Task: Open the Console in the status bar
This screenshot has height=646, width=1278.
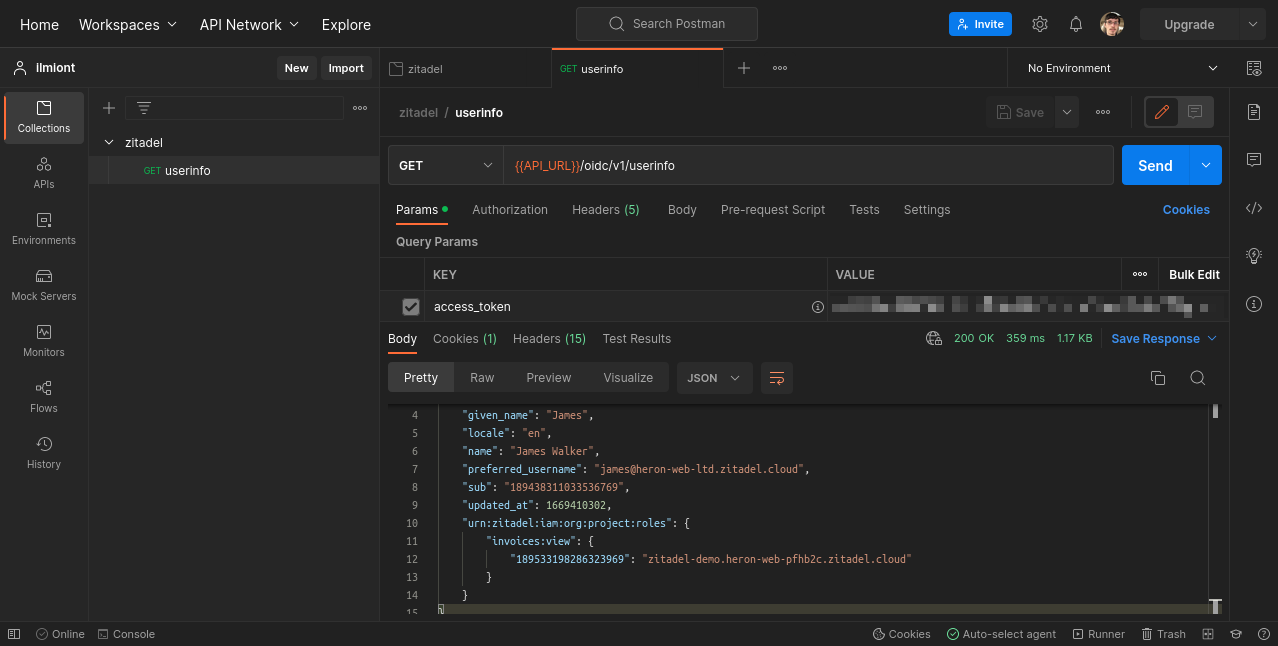Action: point(126,634)
